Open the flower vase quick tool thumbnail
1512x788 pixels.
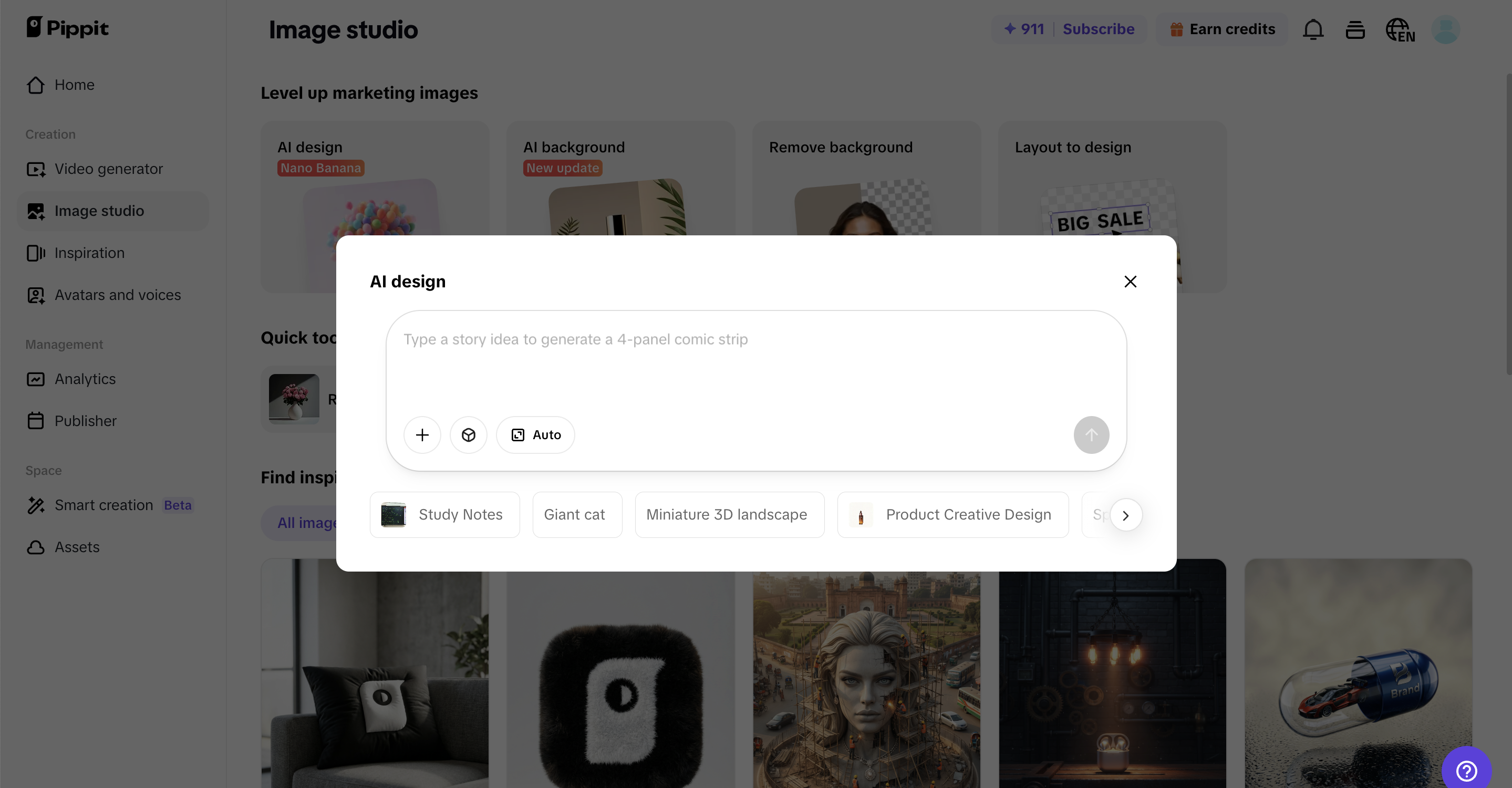pos(294,399)
